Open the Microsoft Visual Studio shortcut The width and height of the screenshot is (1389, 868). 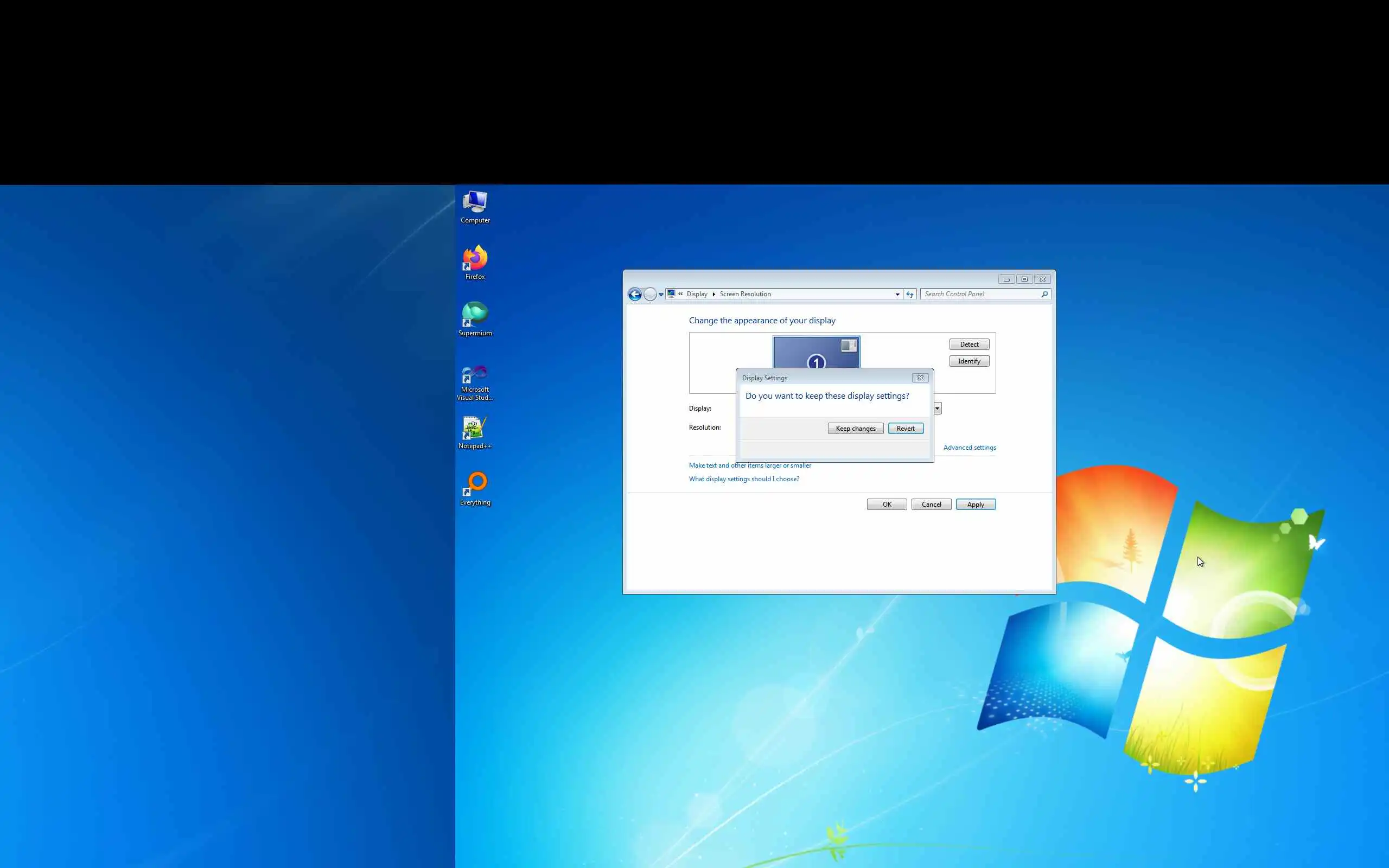tap(475, 380)
